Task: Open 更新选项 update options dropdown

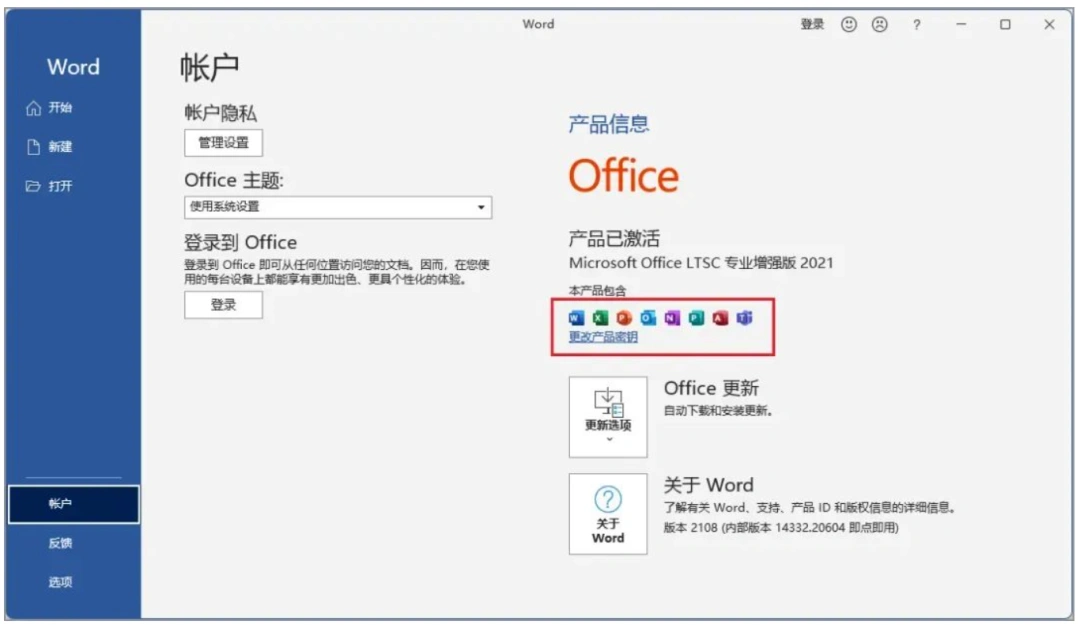Action: [608, 417]
